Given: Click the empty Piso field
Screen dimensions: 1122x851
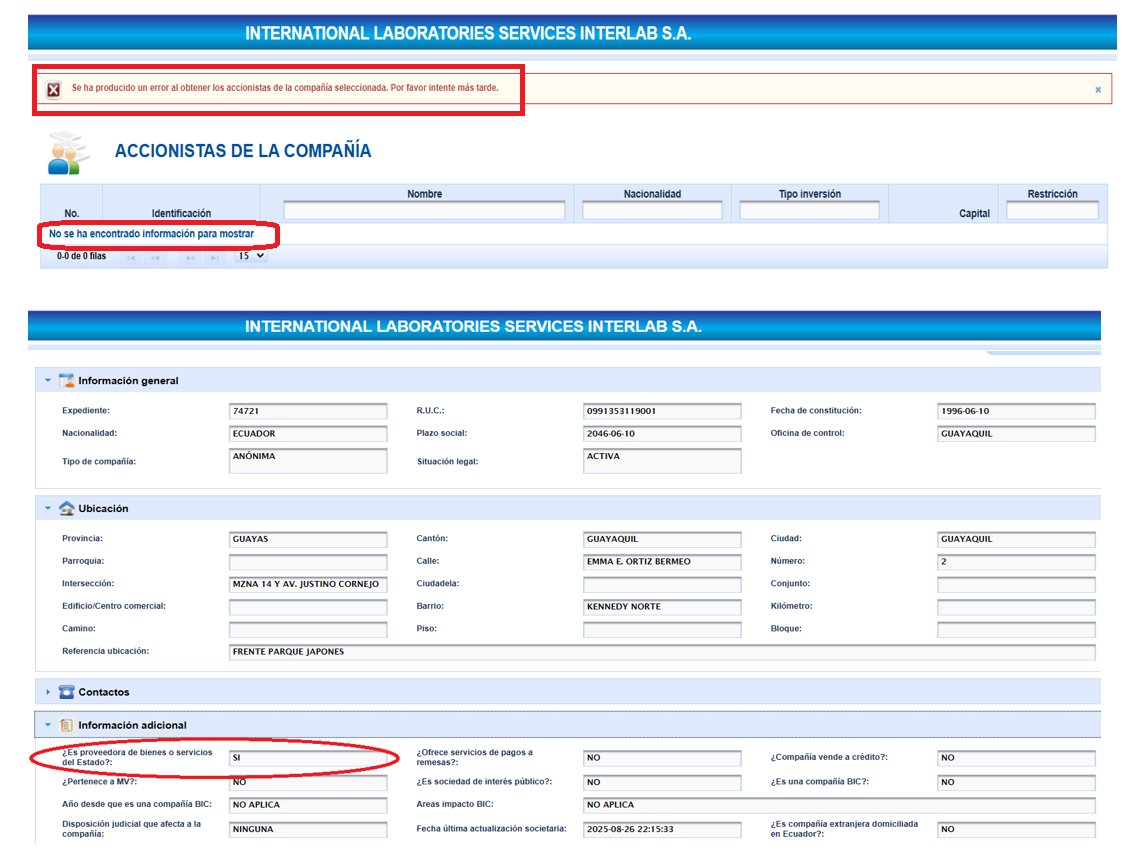Looking at the screenshot, I should click(662, 629).
